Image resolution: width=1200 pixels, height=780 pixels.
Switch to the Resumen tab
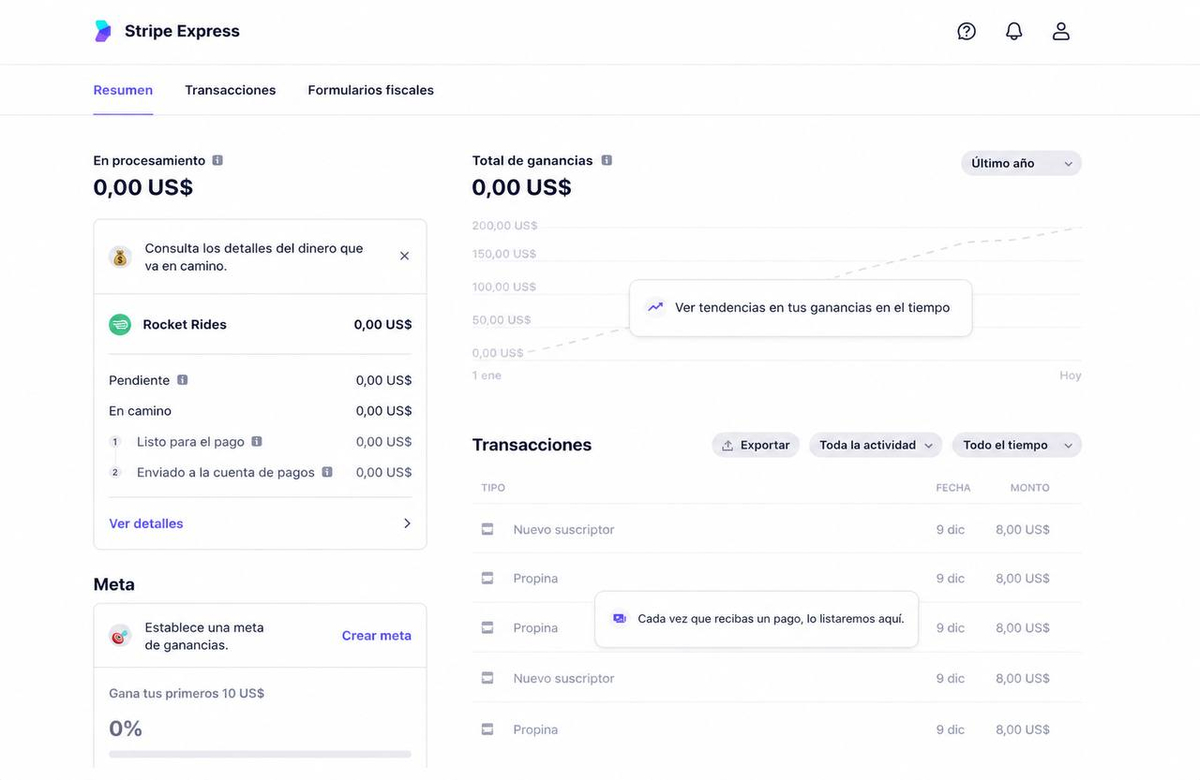tap(123, 90)
